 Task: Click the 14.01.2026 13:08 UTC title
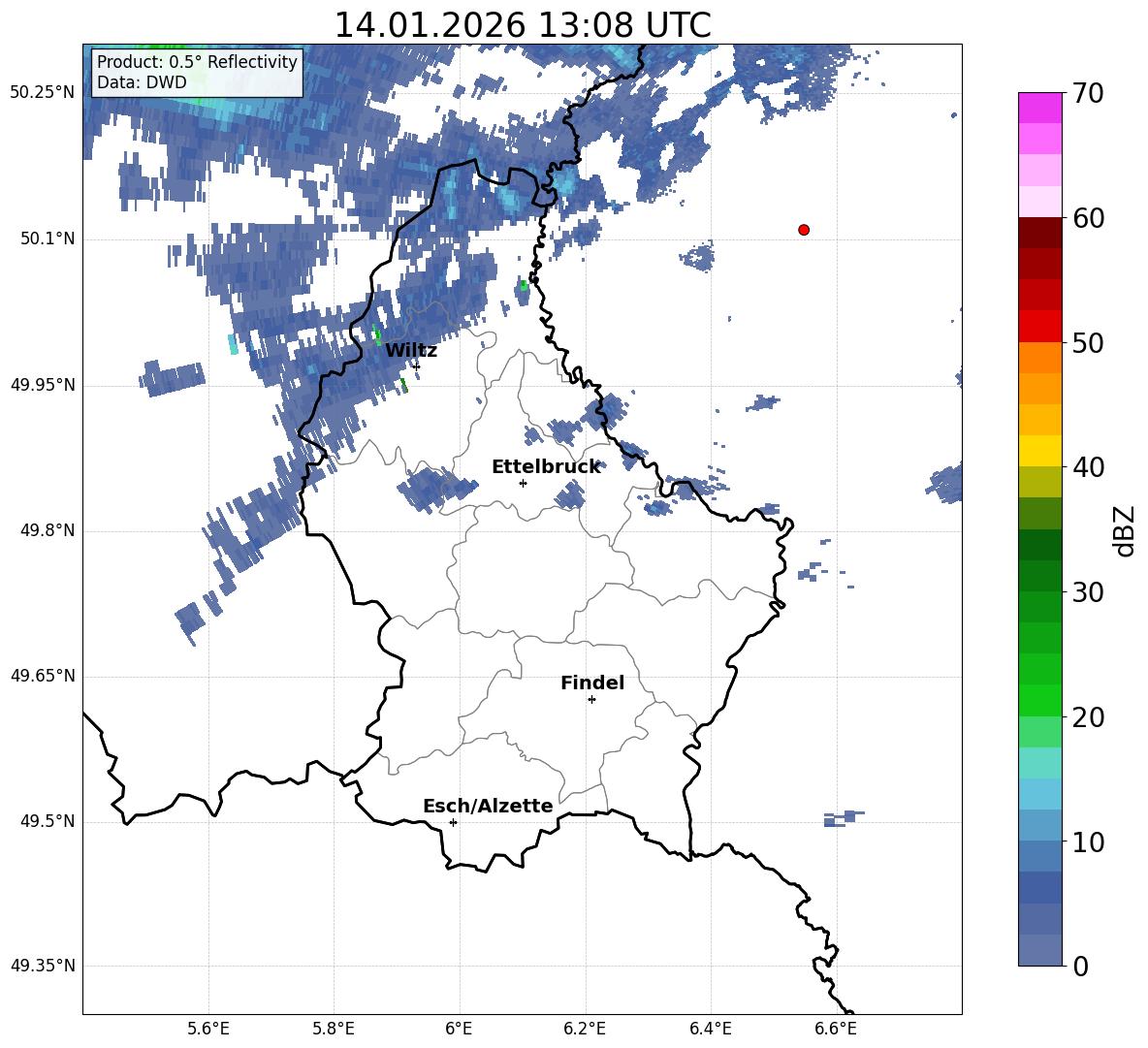pos(523,25)
